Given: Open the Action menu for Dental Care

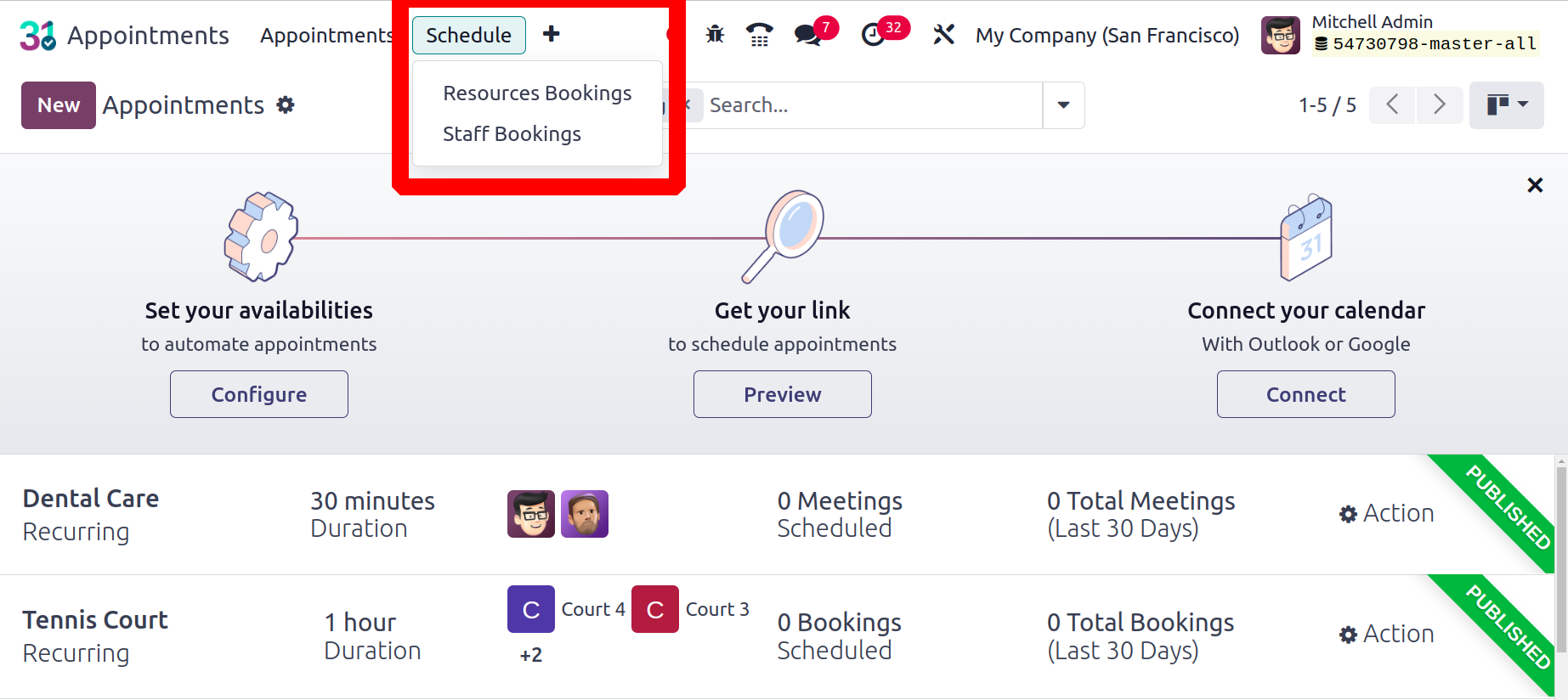Looking at the screenshot, I should pos(1387,513).
